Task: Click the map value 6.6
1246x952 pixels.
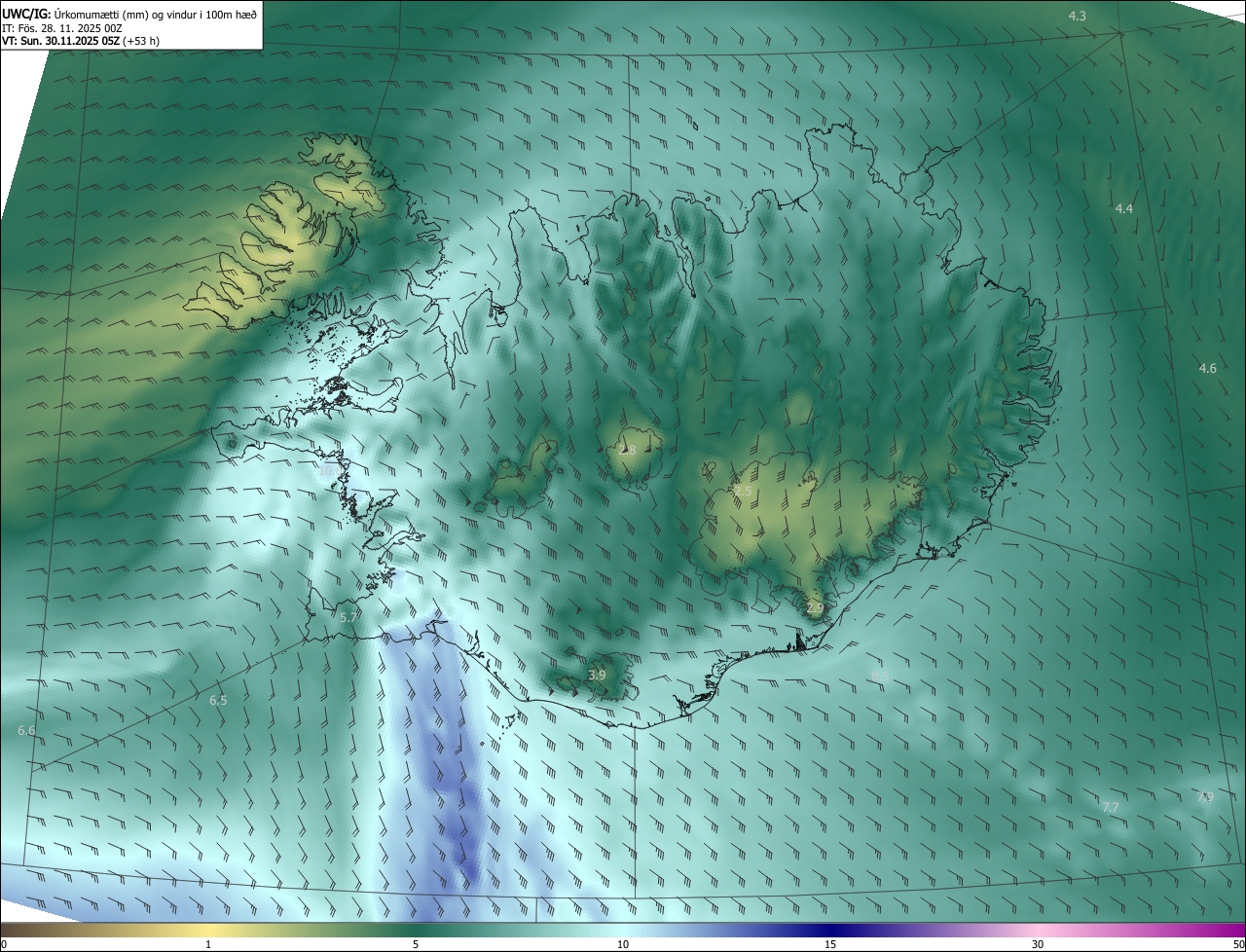Action: [x=26, y=730]
